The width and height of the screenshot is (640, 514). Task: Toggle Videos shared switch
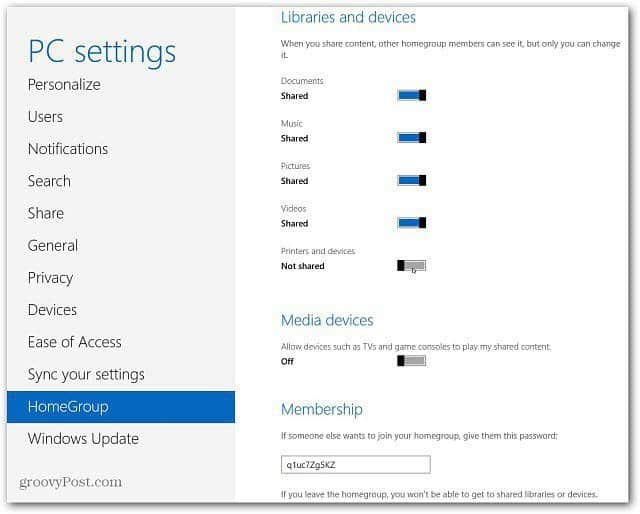pos(411,223)
